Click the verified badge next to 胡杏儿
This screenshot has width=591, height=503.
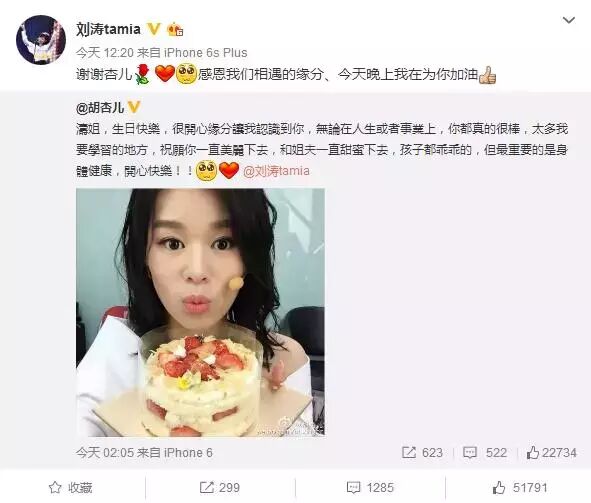tap(134, 107)
